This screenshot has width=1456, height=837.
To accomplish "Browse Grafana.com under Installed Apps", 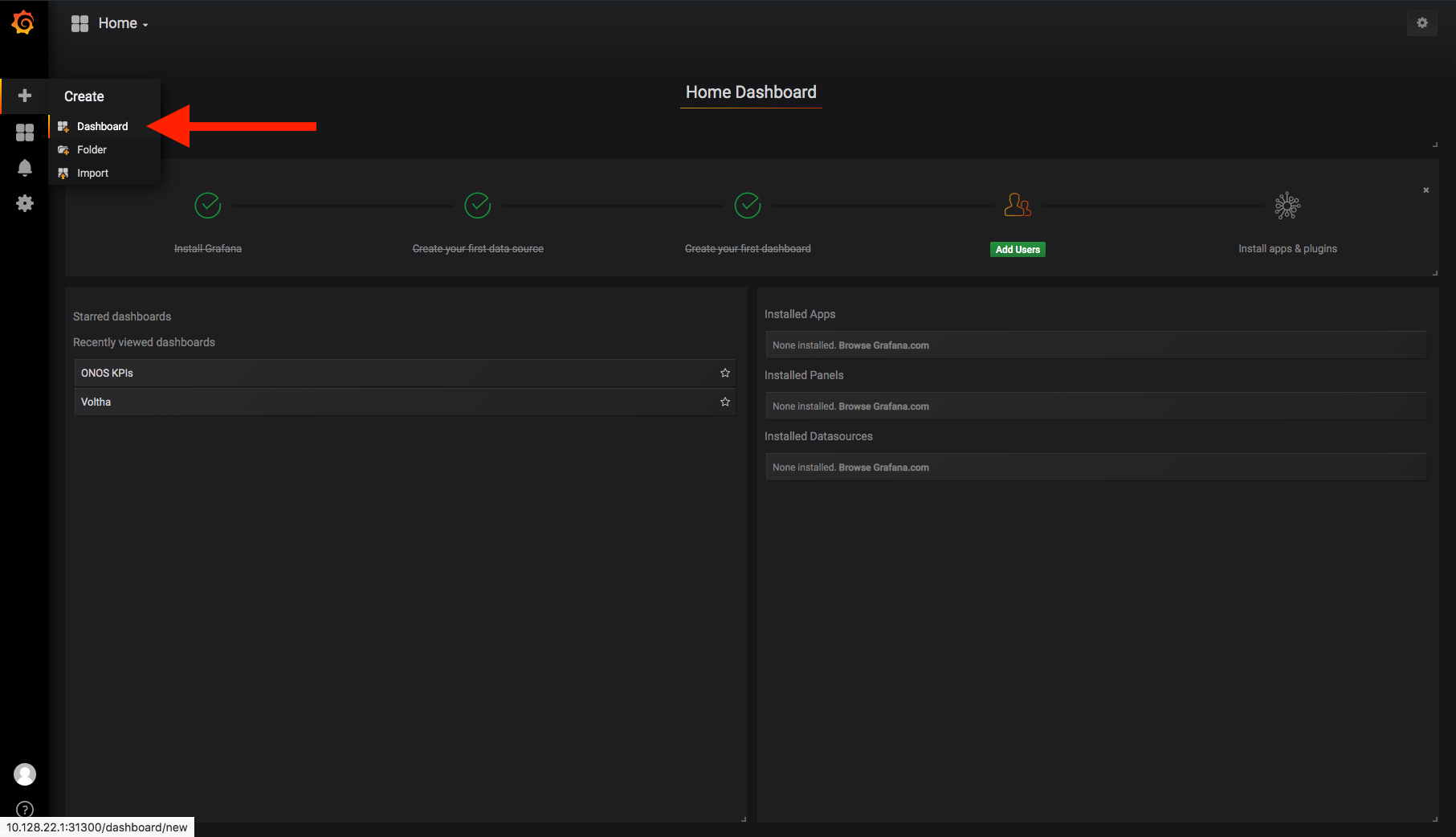I will [x=883, y=345].
